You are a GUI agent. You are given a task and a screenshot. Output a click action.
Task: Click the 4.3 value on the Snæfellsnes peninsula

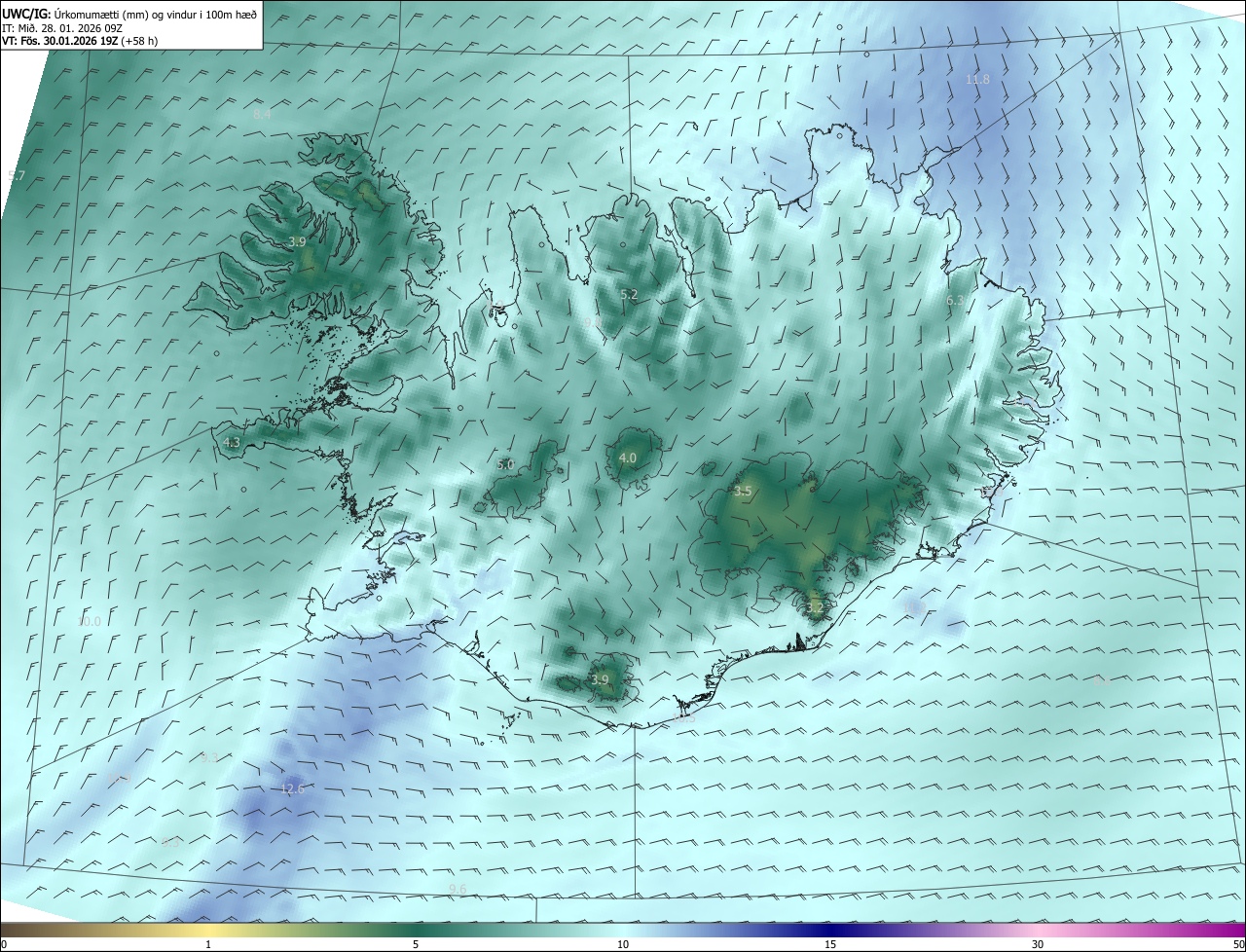(232, 442)
